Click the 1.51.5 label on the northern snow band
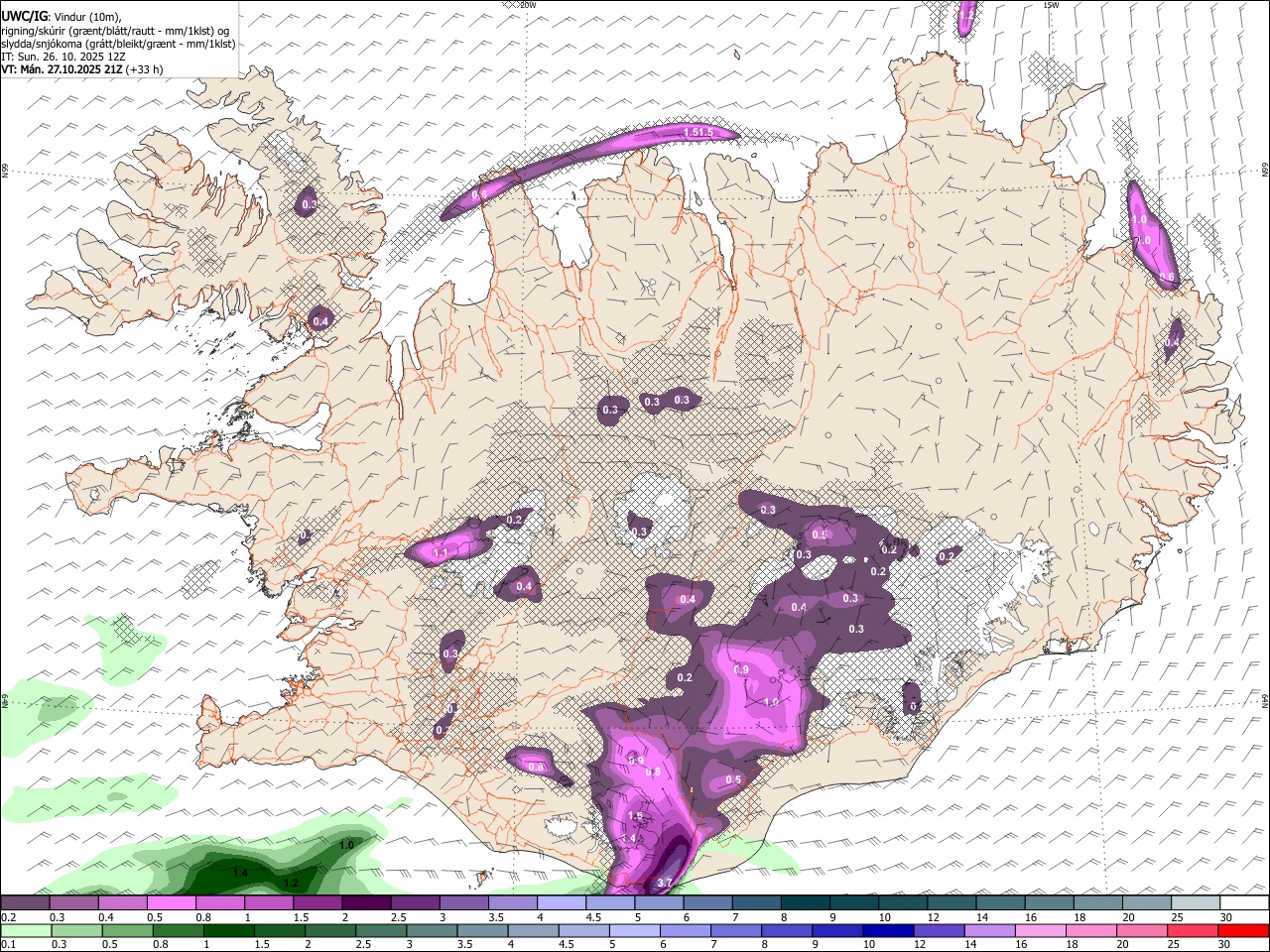The height and width of the screenshot is (952, 1270). pyautogui.click(x=698, y=132)
